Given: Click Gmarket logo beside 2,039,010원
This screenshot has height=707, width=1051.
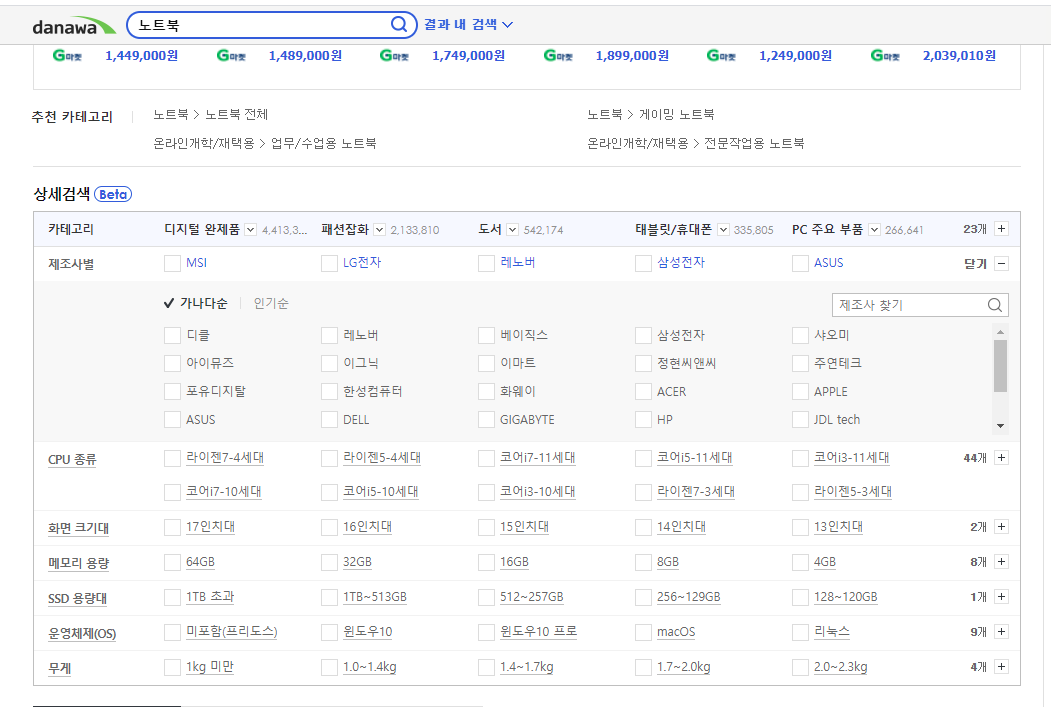Looking at the screenshot, I should coord(885,56).
